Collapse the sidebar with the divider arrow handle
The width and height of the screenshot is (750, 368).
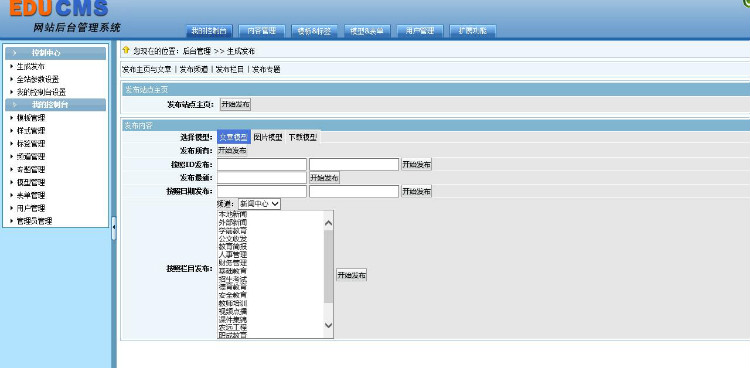point(114,229)
